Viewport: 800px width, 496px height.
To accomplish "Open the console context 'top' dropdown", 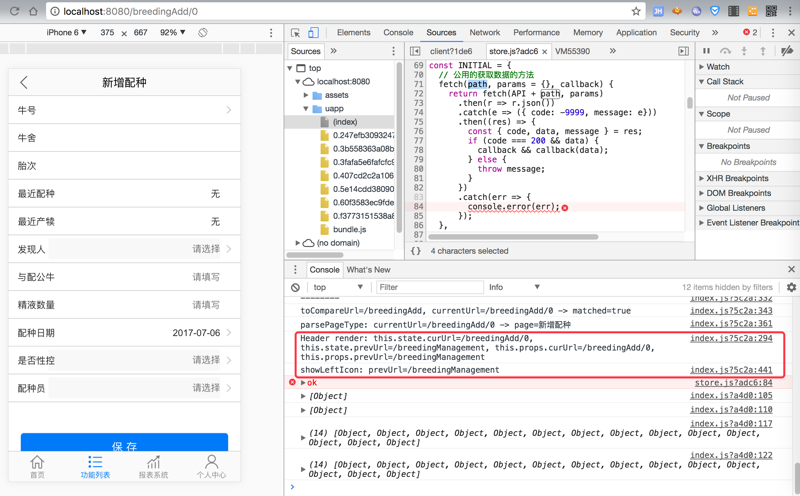I will [338, 287].
